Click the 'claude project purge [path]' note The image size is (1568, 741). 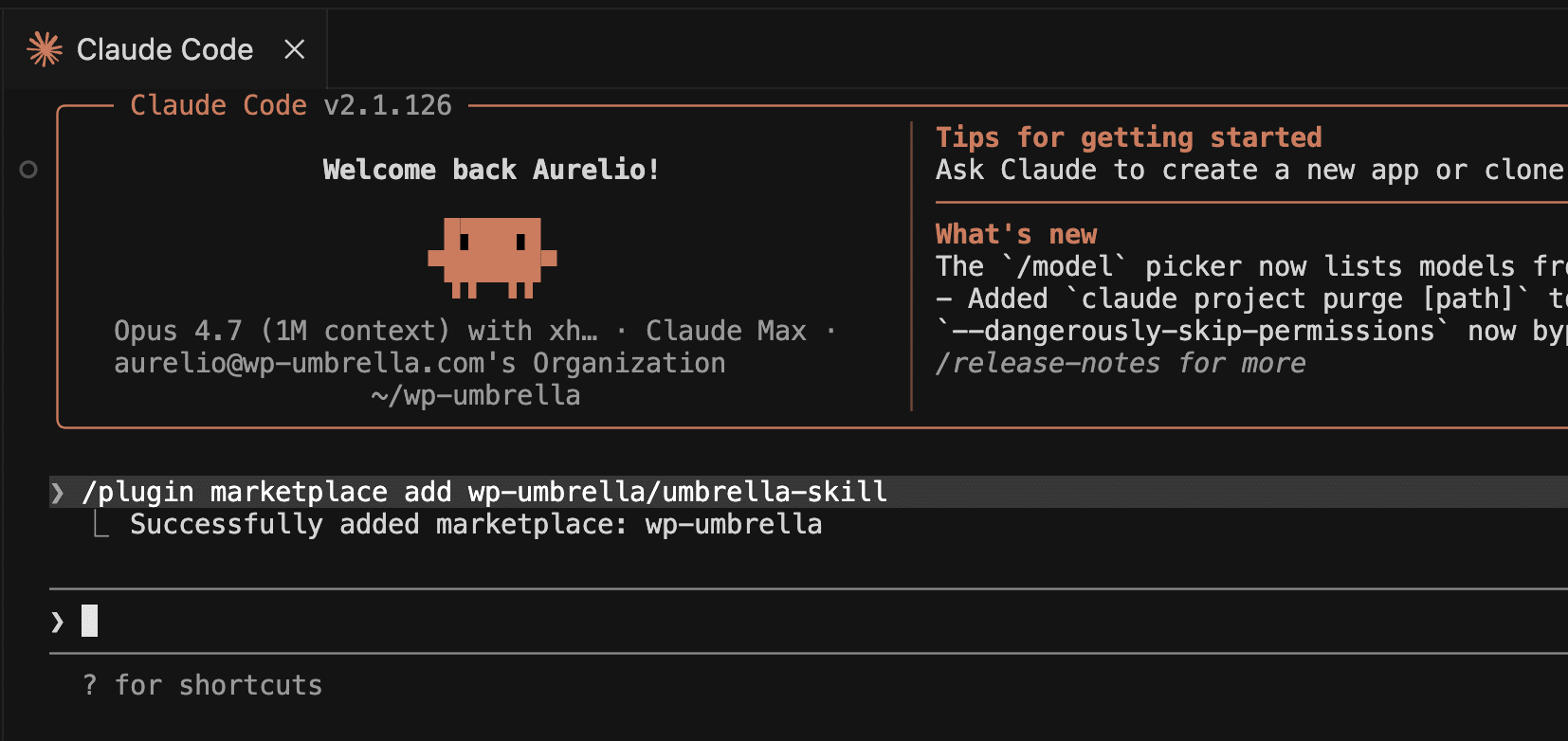pyautogui.click(x=1251, y=298)
